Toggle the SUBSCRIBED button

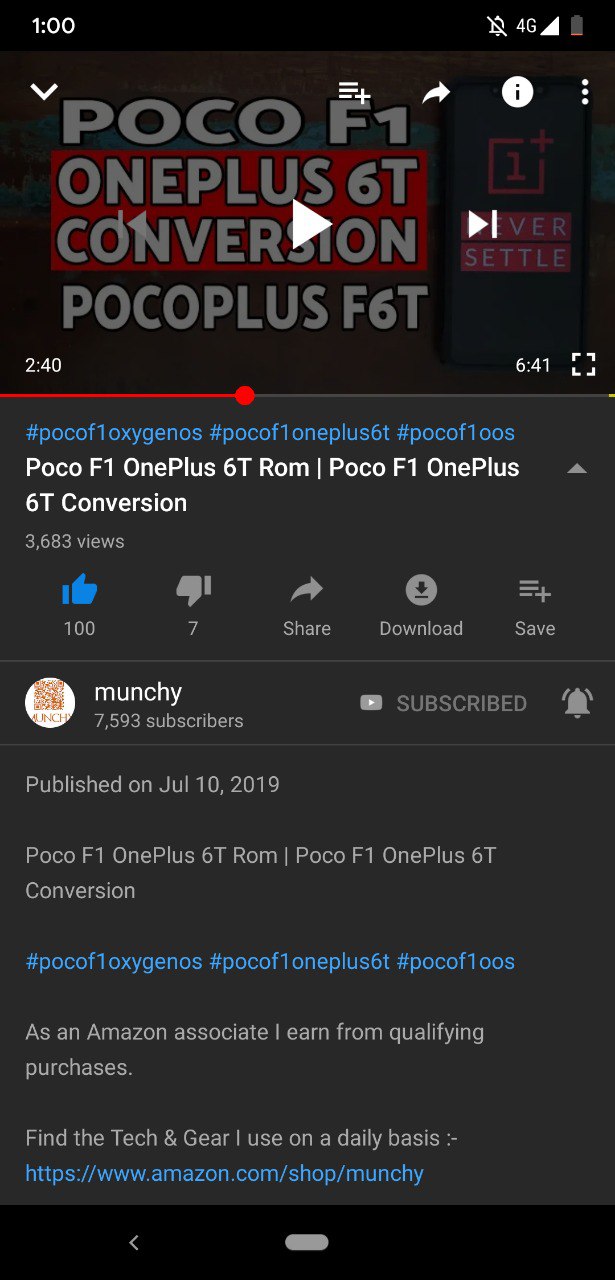443,703
